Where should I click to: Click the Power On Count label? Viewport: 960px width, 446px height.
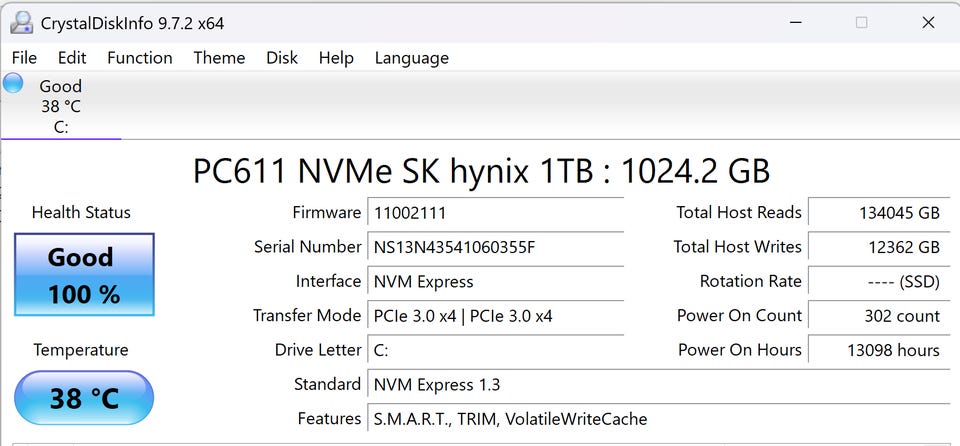(739, 316)
